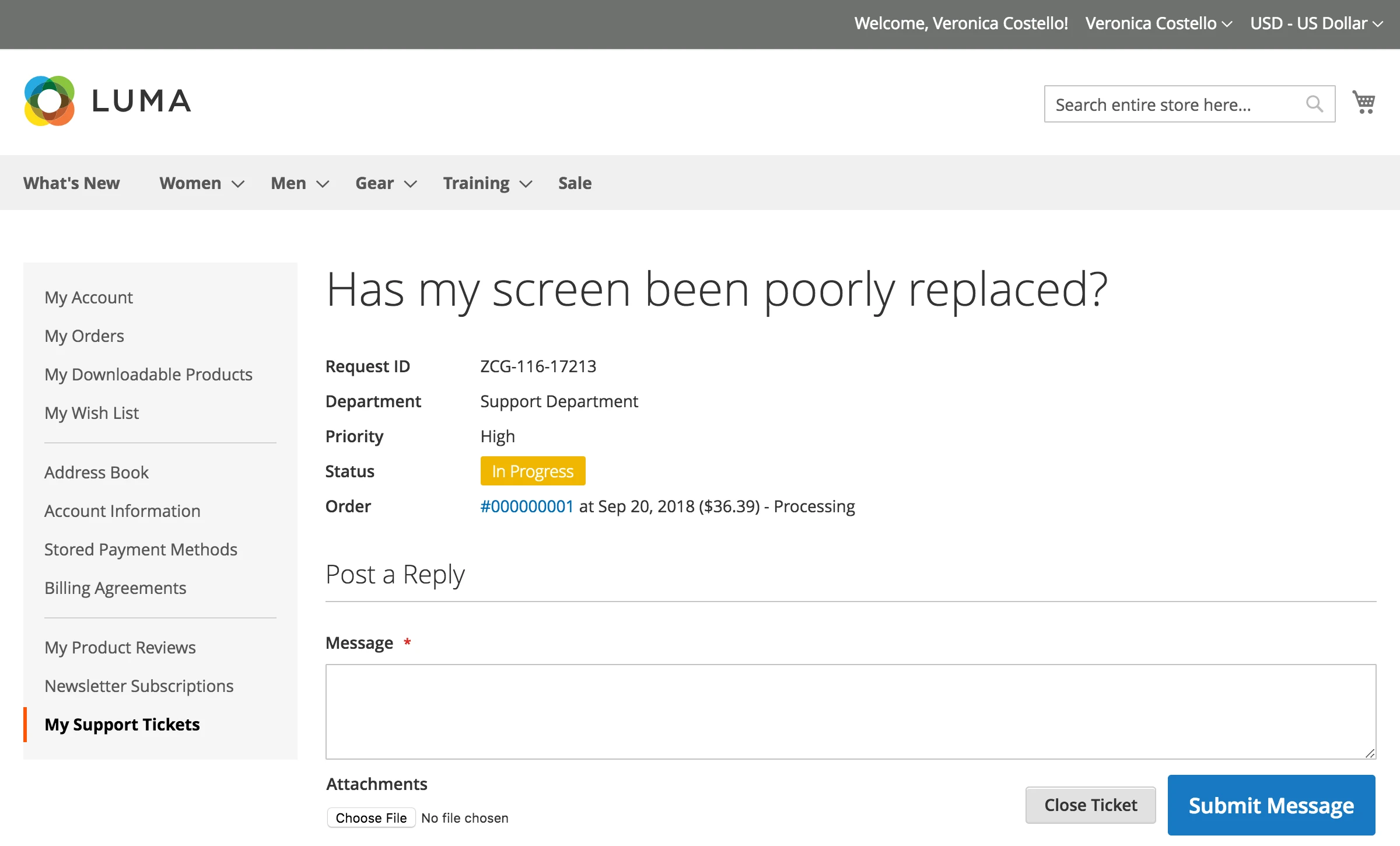This screenshot has height=846, width=1400.
Task: Grab the message box resize handle
Action: (1370, 753)
